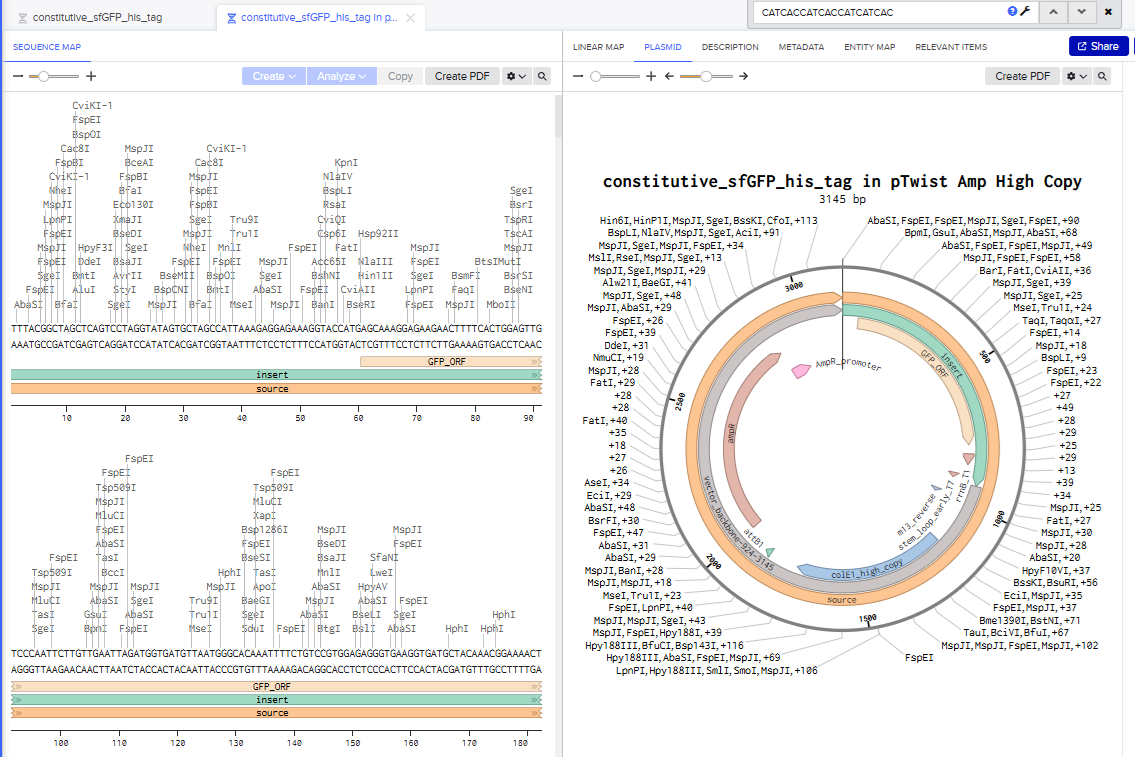The image size is (1135, 757).
Task: Click the Hsp92II enzyme label
Action: pyautogui.click(x=378, y=234)
